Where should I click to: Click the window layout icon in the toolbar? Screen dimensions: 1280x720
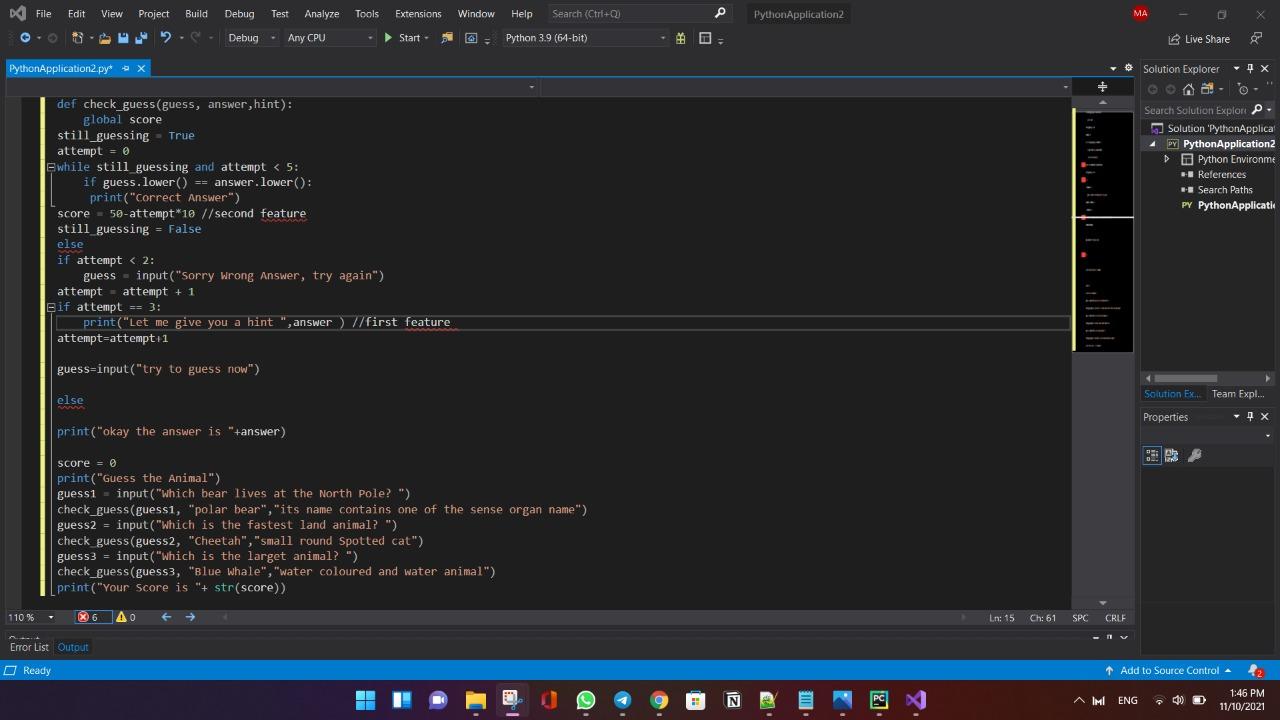pos(705,38)
